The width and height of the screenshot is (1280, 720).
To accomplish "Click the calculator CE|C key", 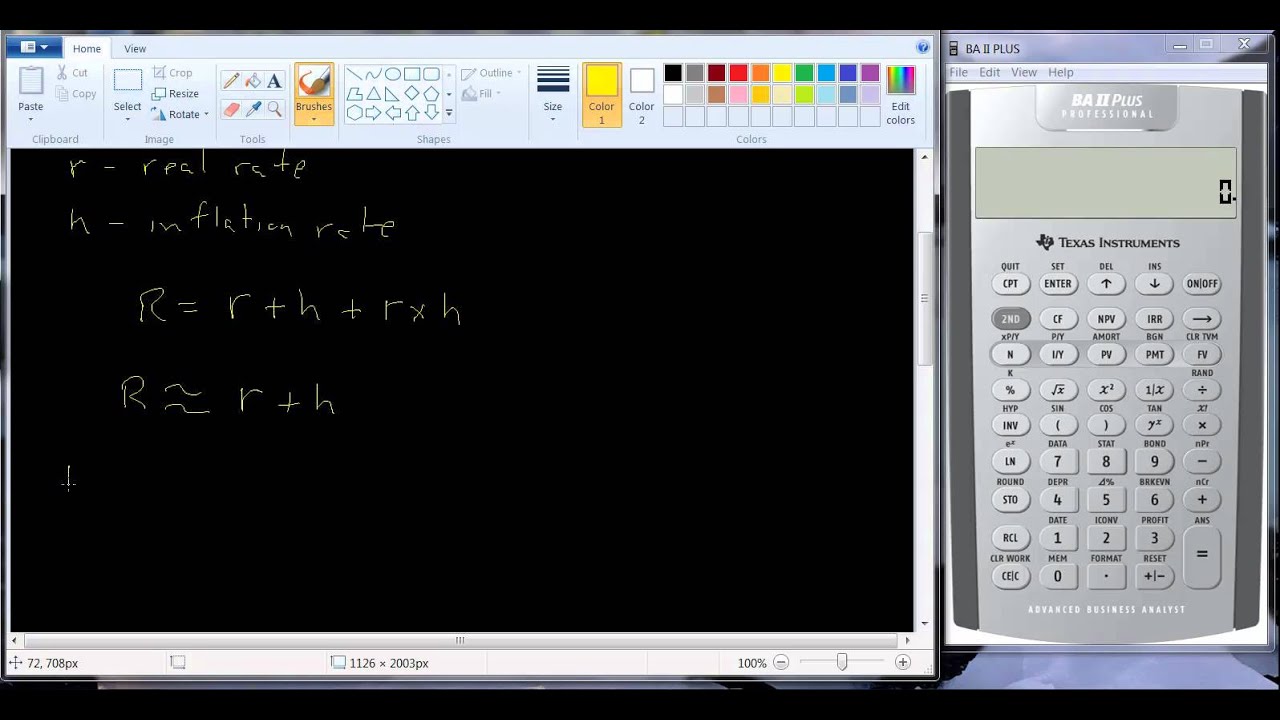I will (x=1010, y=576).
